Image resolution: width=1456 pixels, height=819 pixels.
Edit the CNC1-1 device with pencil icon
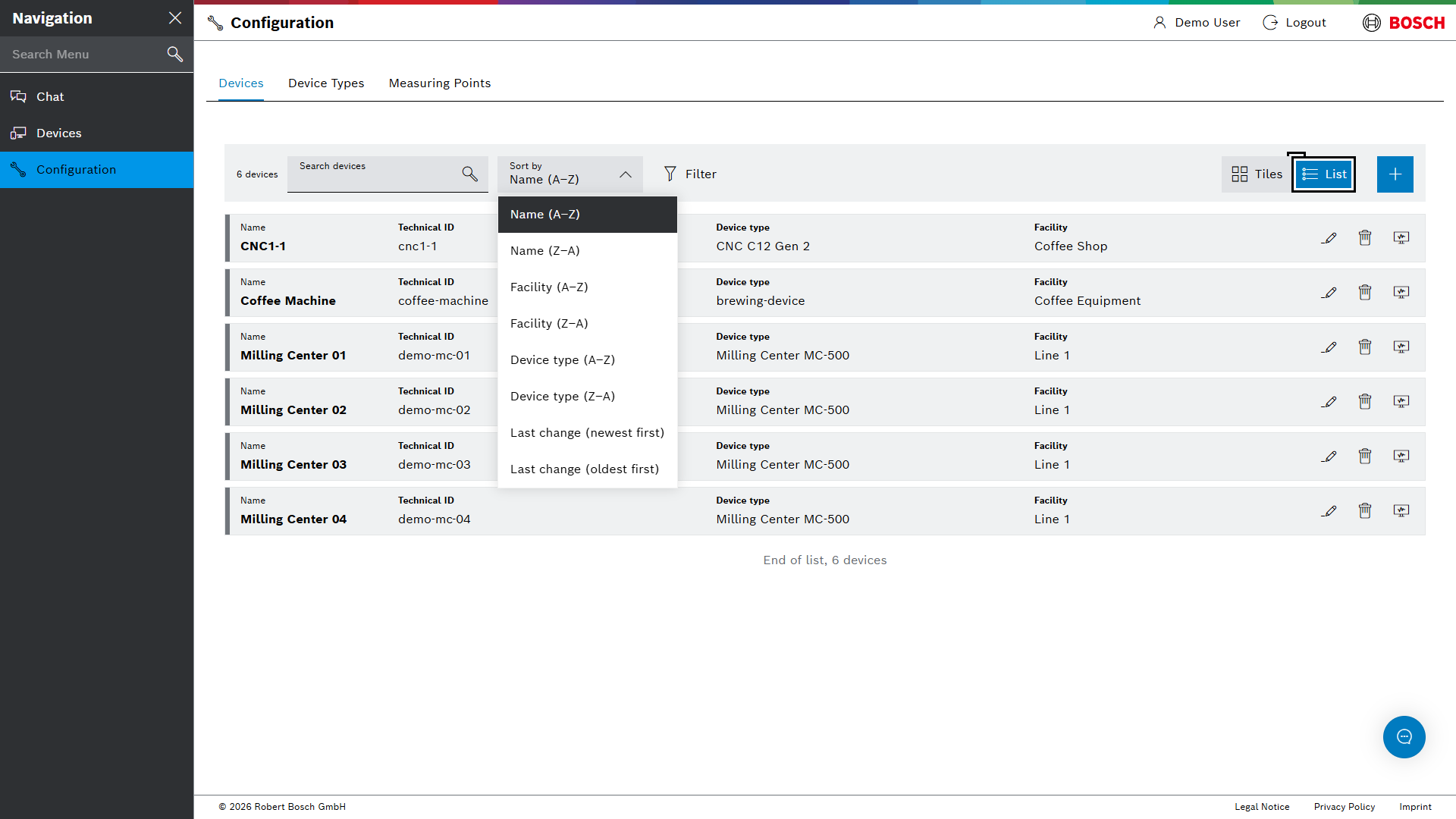1329,238
